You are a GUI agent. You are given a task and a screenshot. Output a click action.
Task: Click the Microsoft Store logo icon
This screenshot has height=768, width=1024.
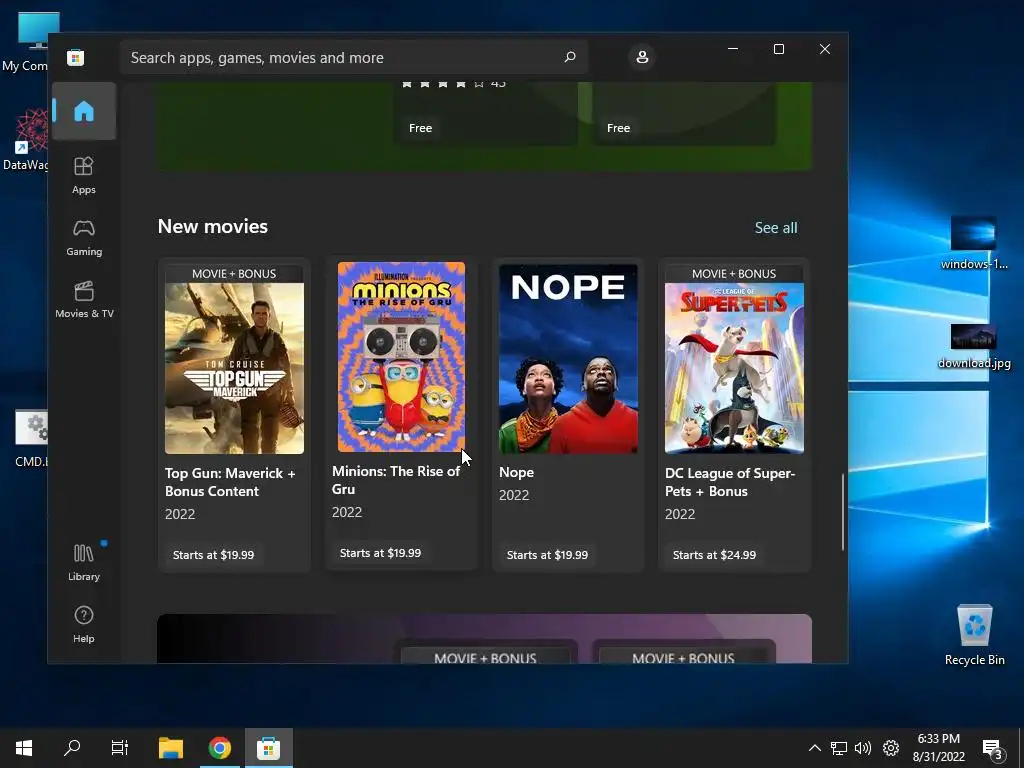75,57
